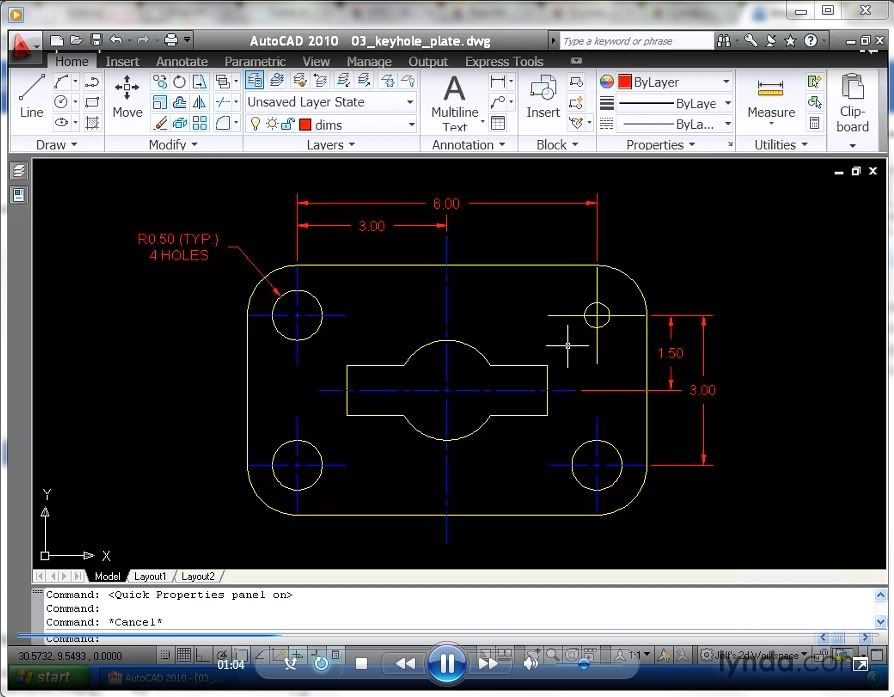This screenshot has width=894, height=697.
Task: Toggle full screen in video player
Action: tap(860, 664)
